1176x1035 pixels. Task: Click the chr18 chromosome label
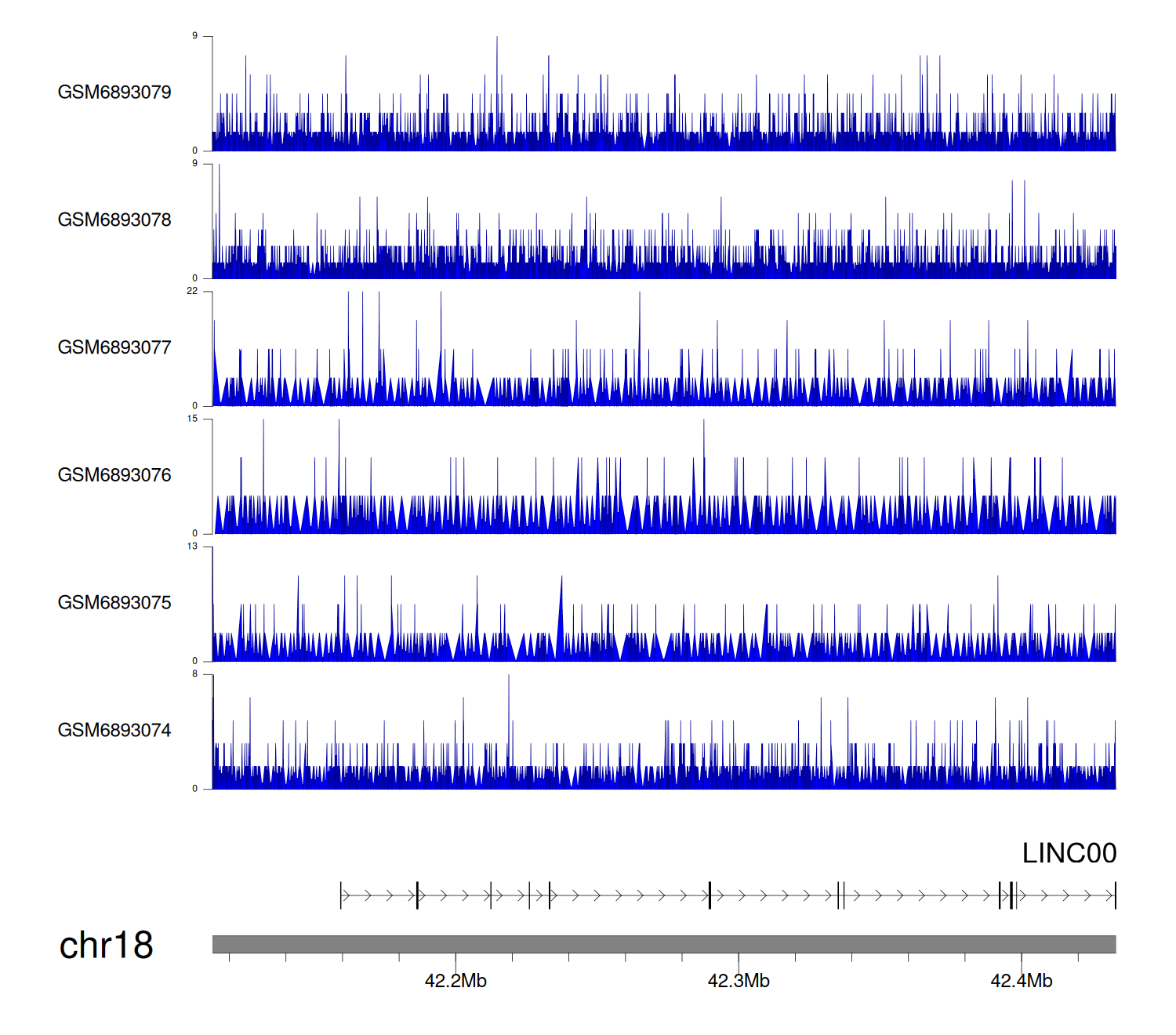[106, 946]
